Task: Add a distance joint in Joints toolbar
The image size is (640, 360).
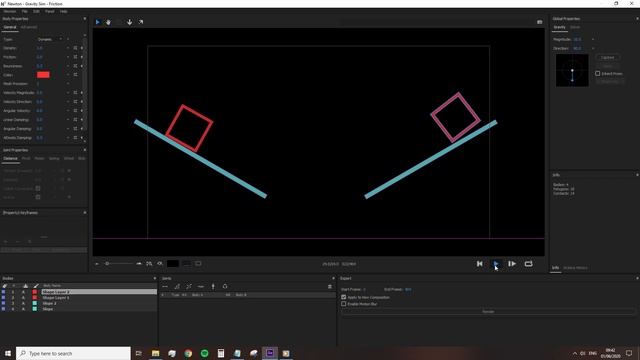Action: (x=165, y=287)
